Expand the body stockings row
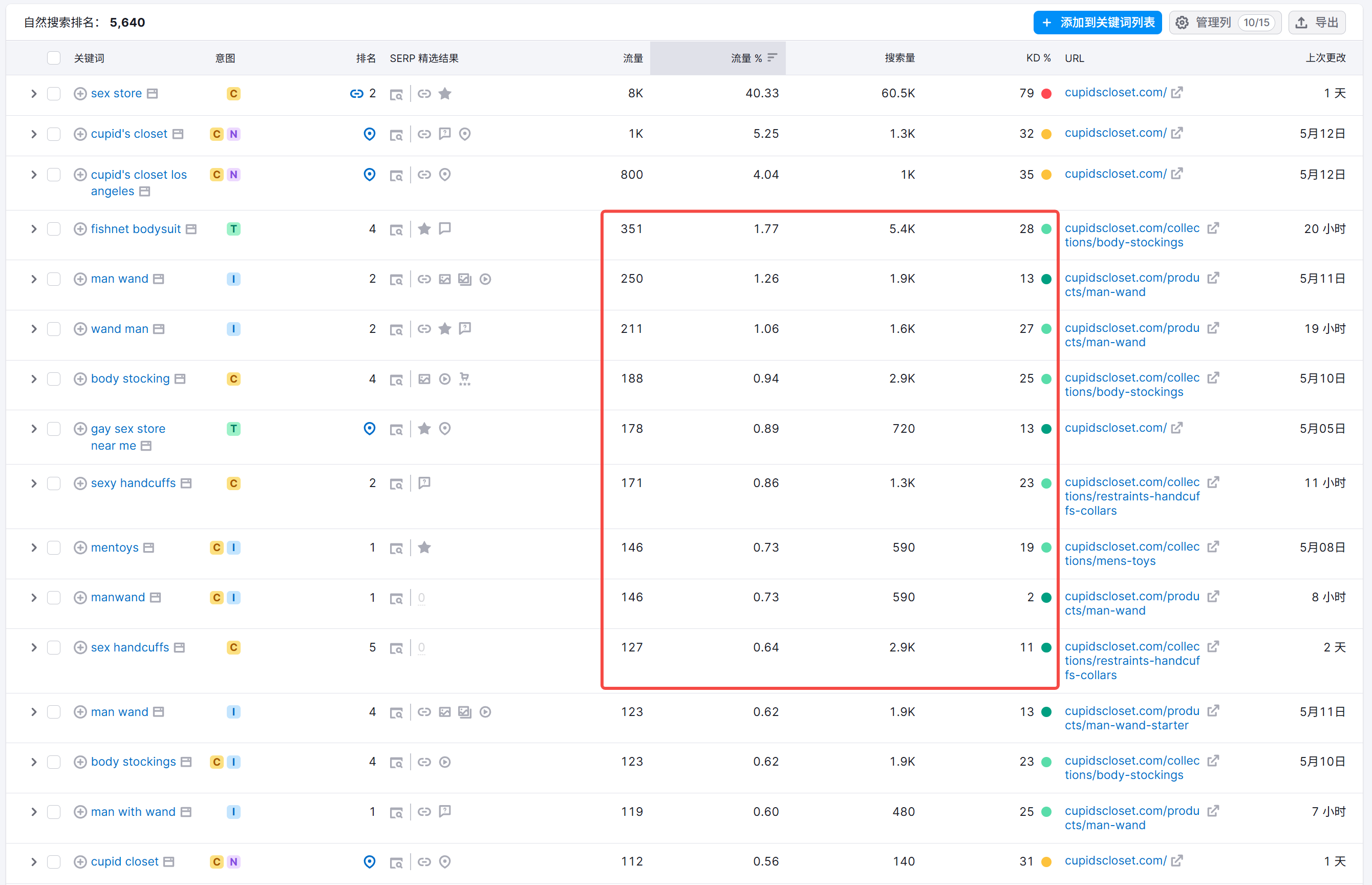 [34, 762]
